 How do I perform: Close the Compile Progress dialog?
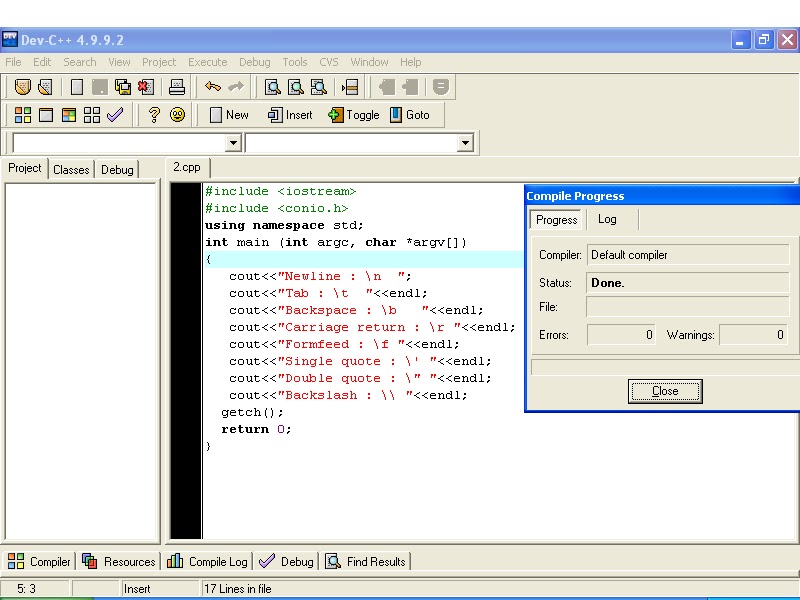(x=665, y=391)
